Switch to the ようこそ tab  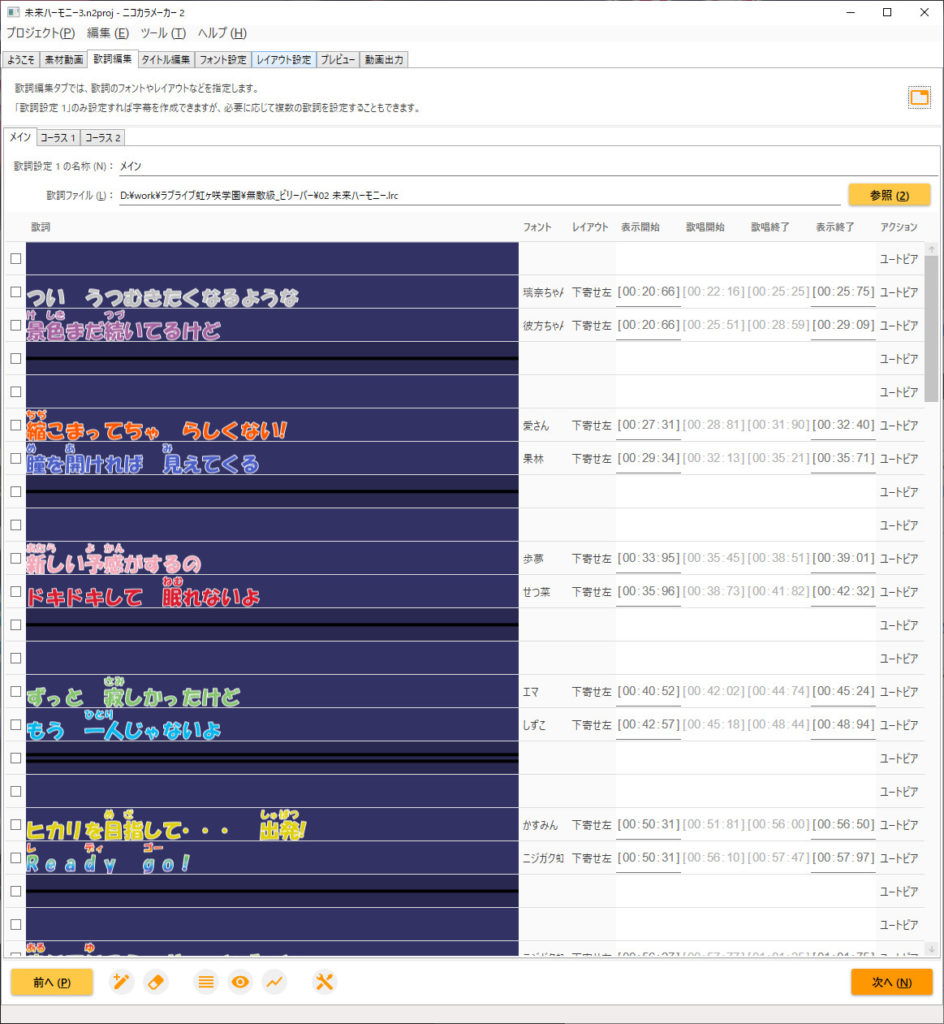(x=21, y=59)
